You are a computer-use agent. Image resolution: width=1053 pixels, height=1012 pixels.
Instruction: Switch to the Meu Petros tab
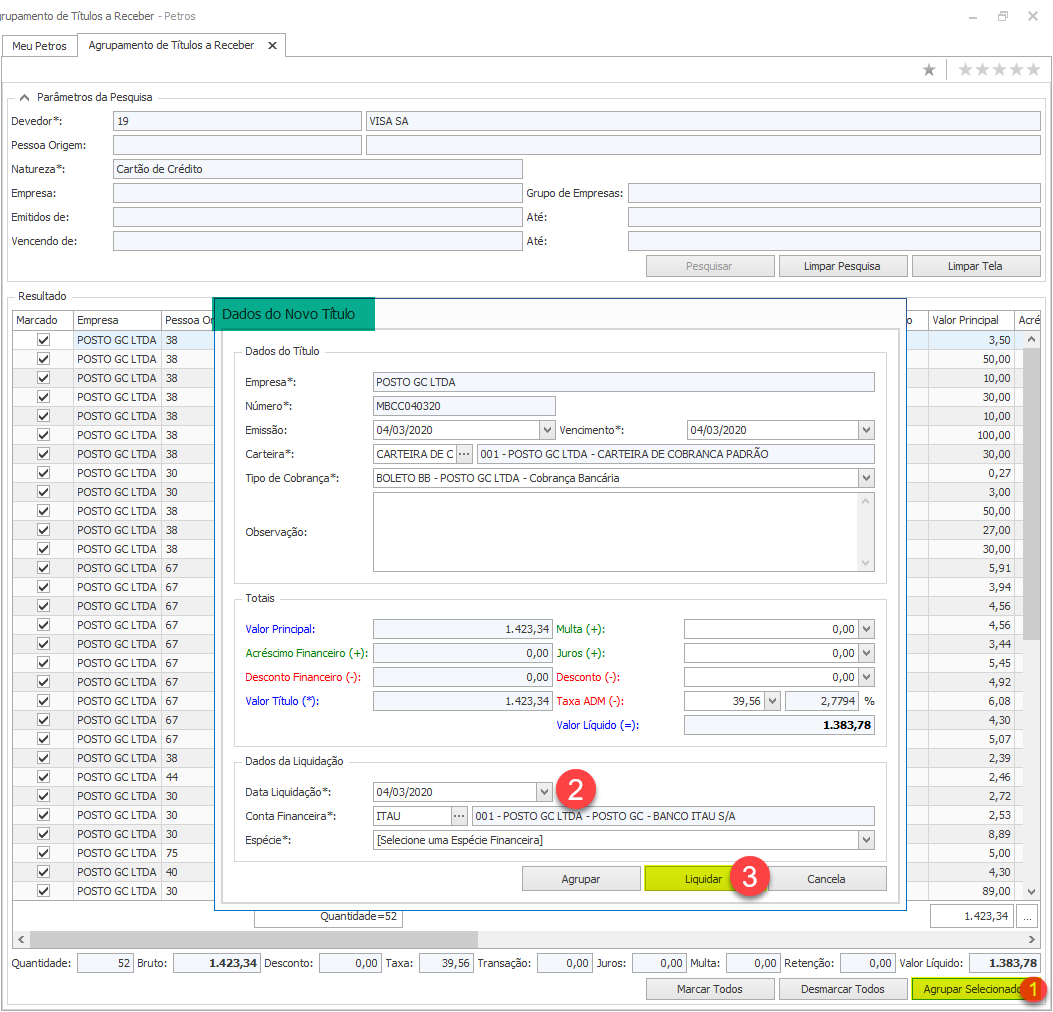39,46
